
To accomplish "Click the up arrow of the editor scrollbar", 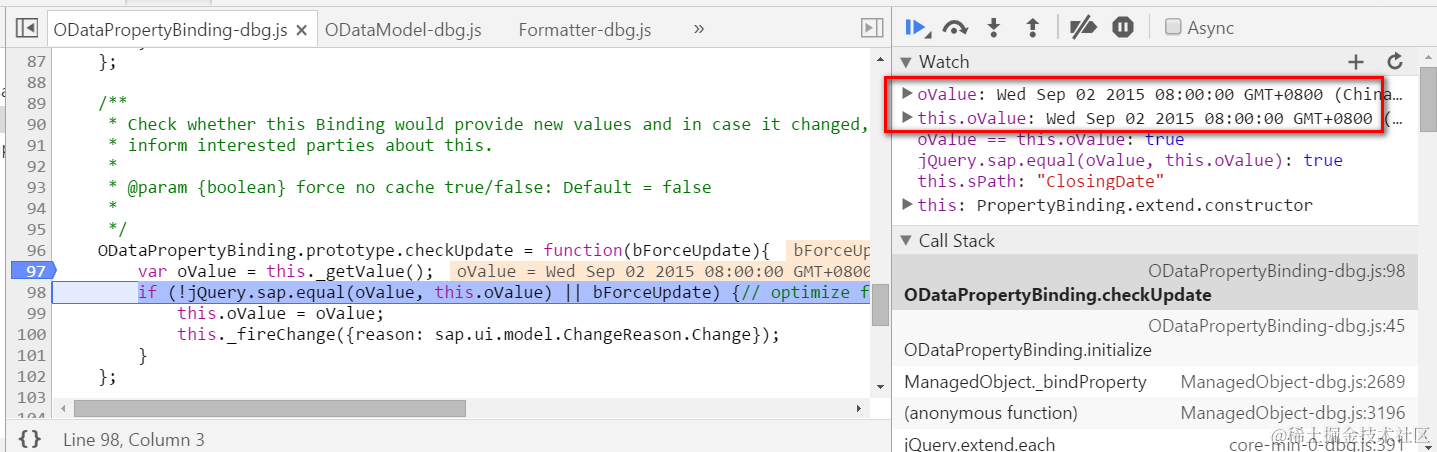I will click(x=880, y=58).
